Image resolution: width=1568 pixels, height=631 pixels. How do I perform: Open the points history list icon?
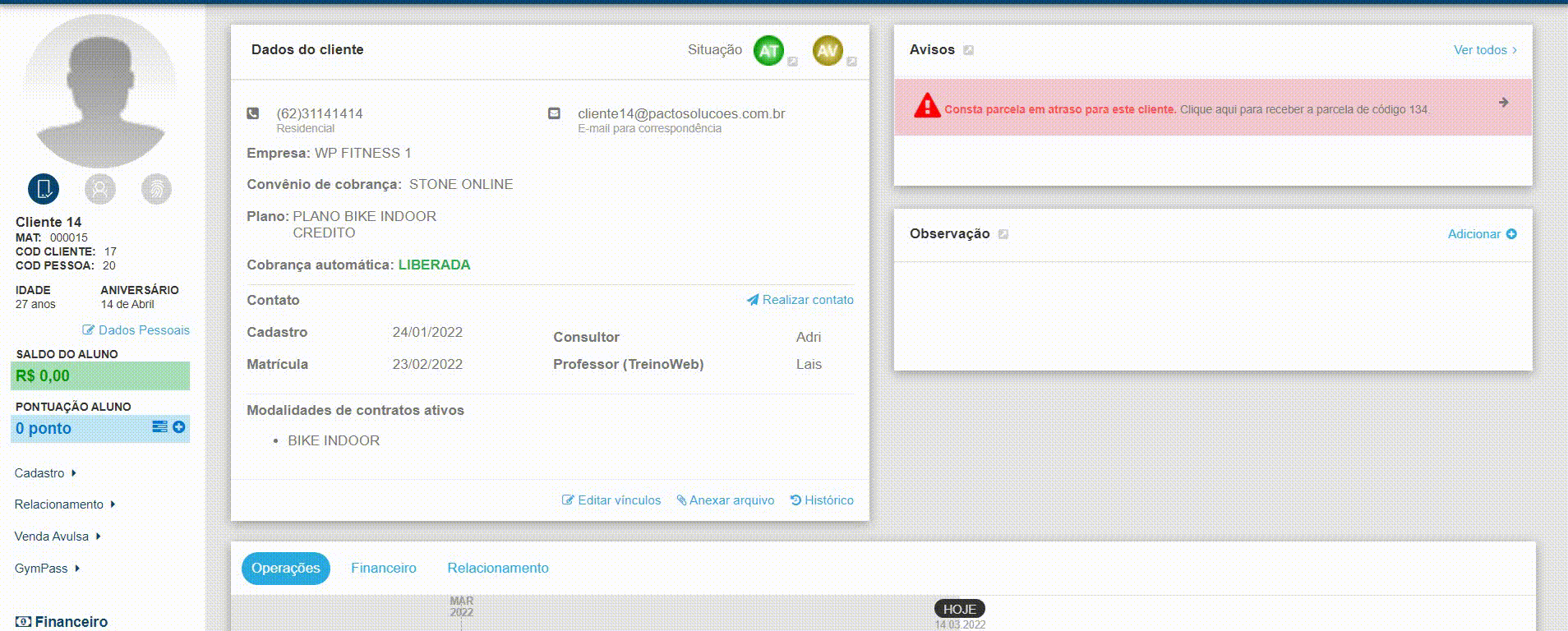click(x=159, y=427)
